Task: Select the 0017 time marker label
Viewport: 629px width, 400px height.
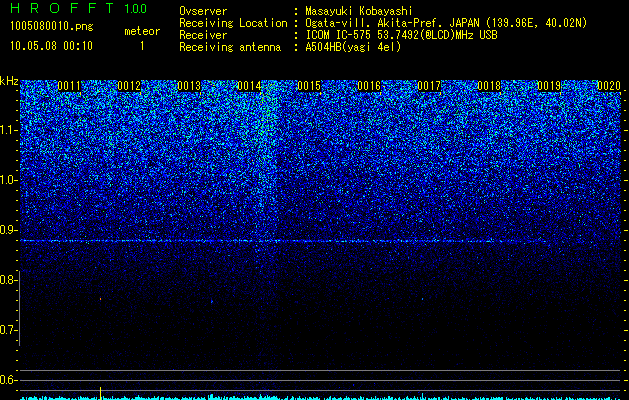Action: tap(429, 86)
